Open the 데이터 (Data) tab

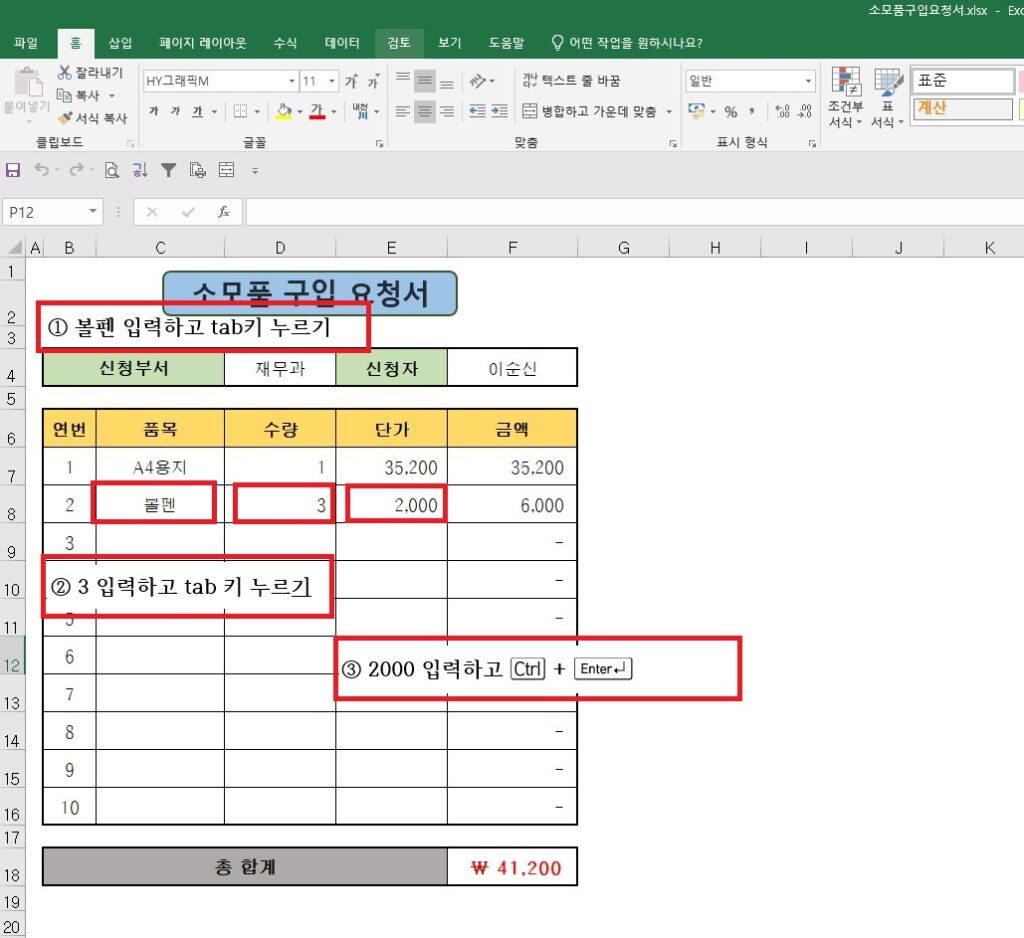[342, 43]
